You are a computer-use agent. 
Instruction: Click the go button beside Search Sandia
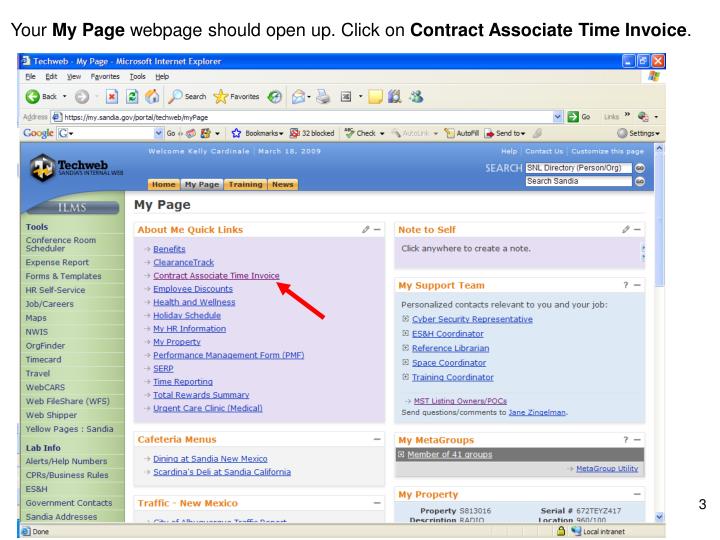[x=640, y=181]
